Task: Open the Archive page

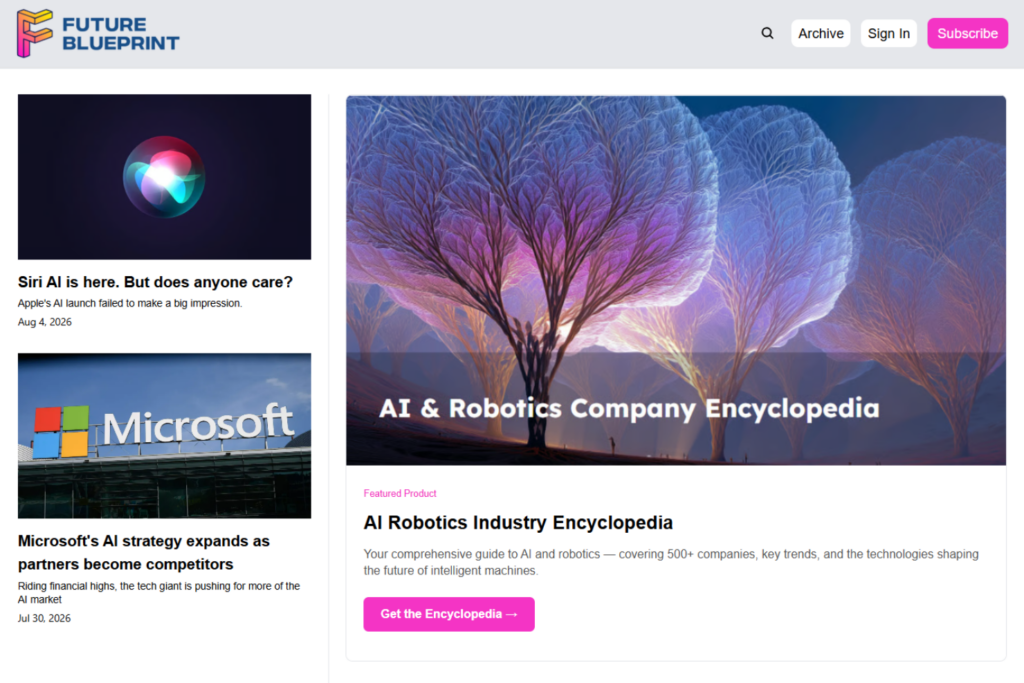Action: pos(820,33)
